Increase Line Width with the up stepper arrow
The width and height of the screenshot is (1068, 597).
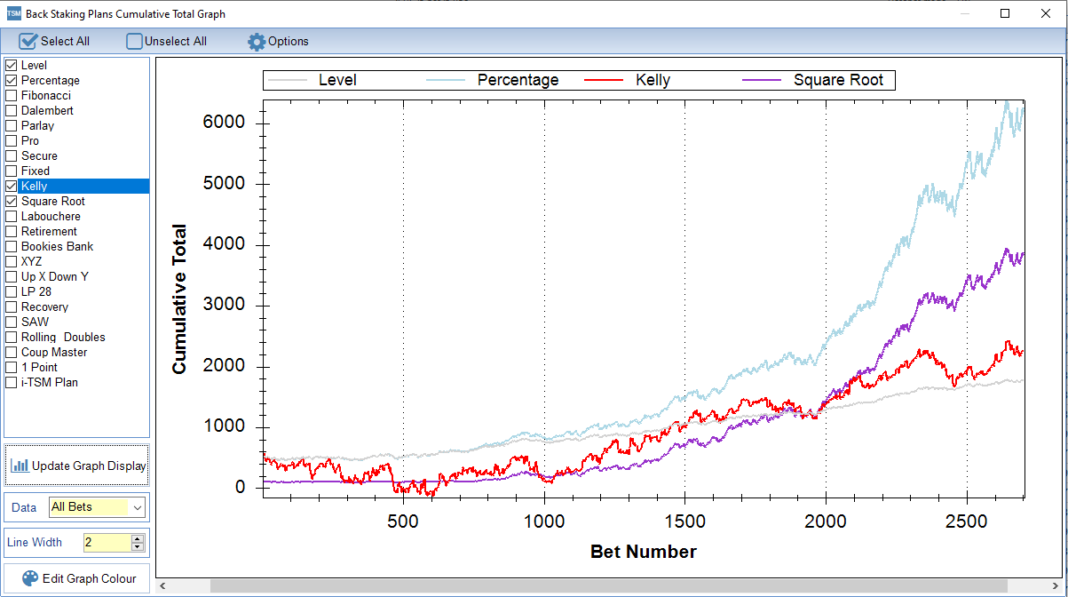pyautogui.click(x=136, y=538)
